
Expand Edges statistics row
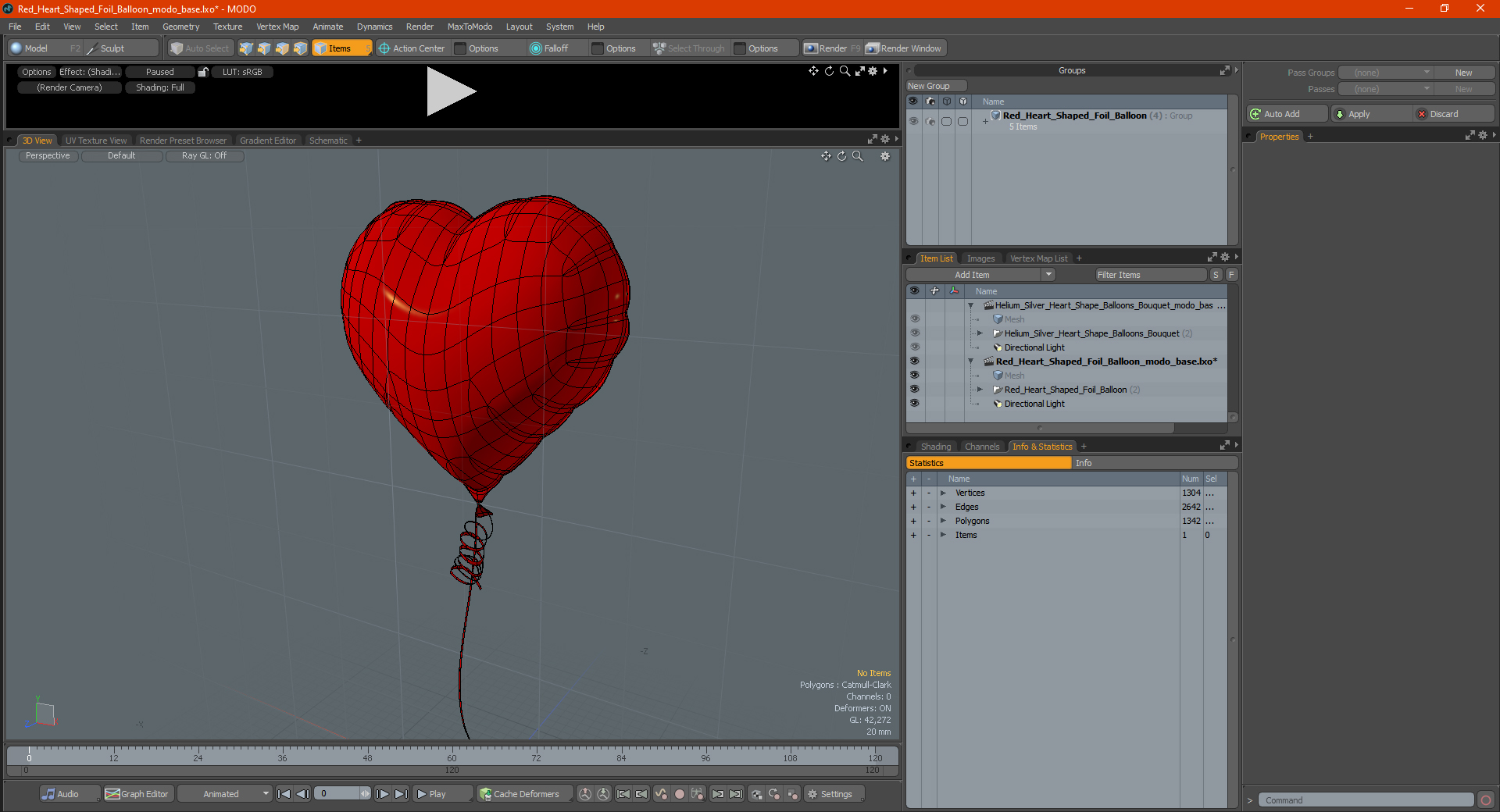coord(944,507)
